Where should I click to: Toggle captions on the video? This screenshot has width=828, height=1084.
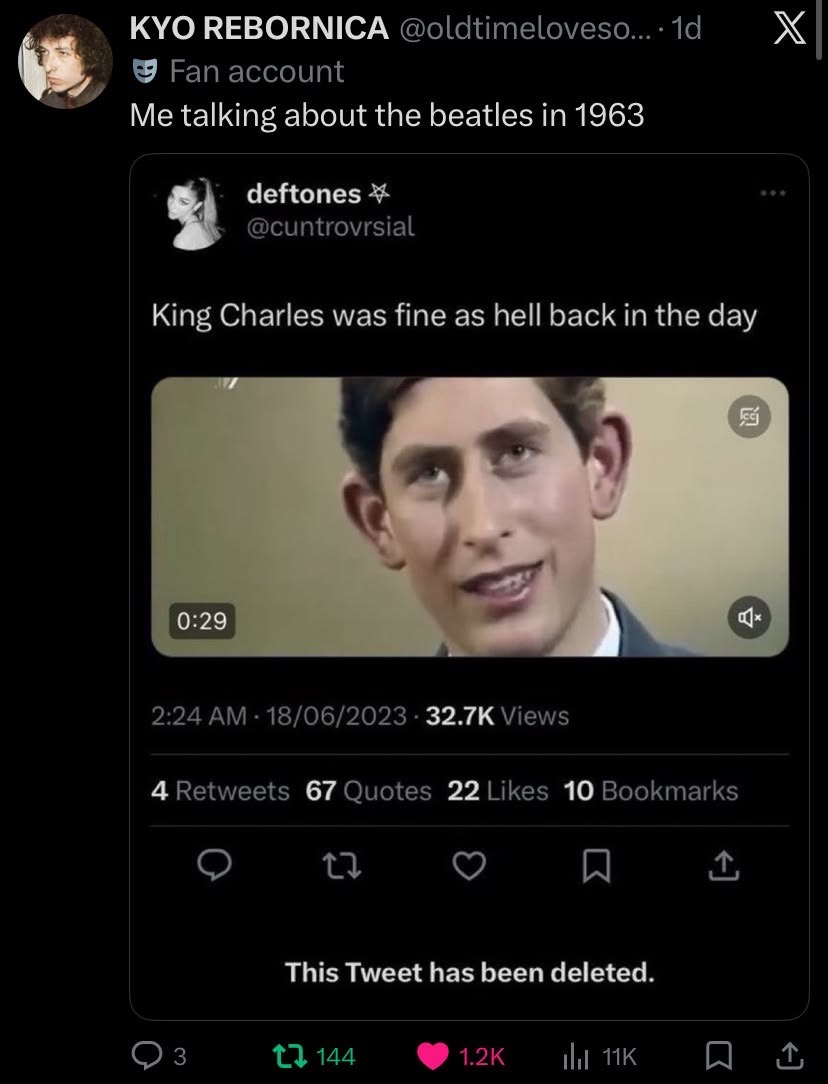click(x=750, y=417)
